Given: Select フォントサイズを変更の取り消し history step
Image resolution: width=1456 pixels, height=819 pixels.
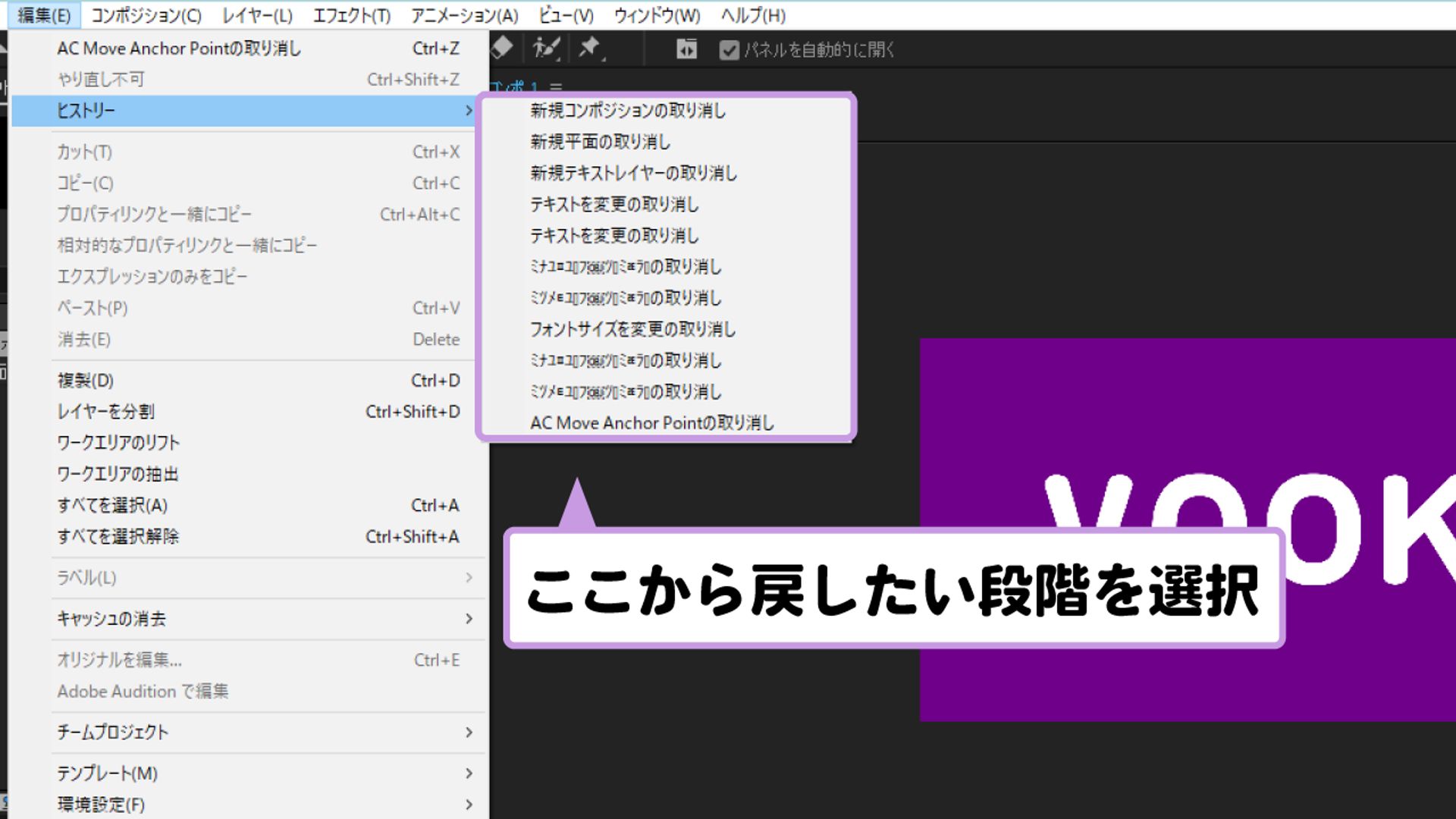Looking at the screenshot, I should pyautogui.click(x=633, y=330).
